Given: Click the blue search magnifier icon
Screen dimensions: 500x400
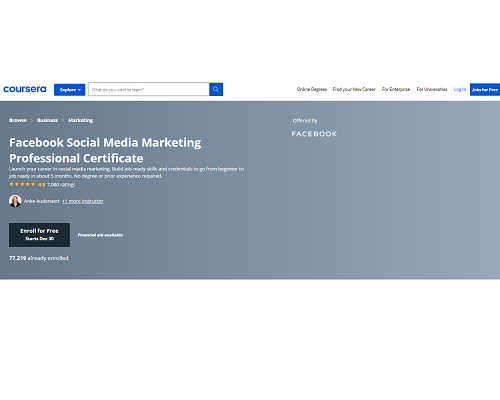Looking at the screenshot, I should pyautogui.click(x=216, y=89).
